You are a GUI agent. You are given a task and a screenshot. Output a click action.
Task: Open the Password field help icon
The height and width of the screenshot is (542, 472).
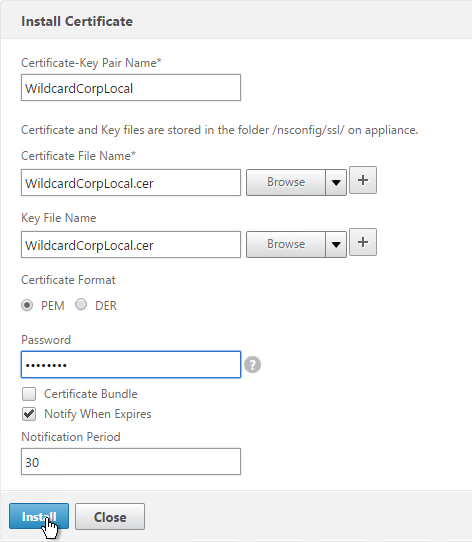pyautogui.click(x=252, y=365)
